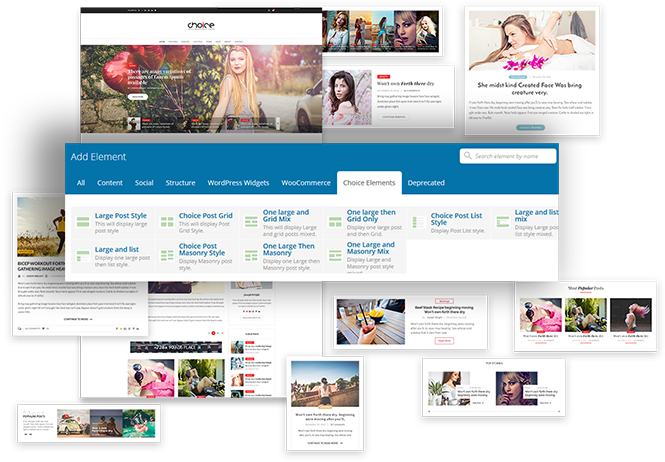
Task: Select the Choice Elements tab
Action: pyautogui.click(x=369, y=183)
